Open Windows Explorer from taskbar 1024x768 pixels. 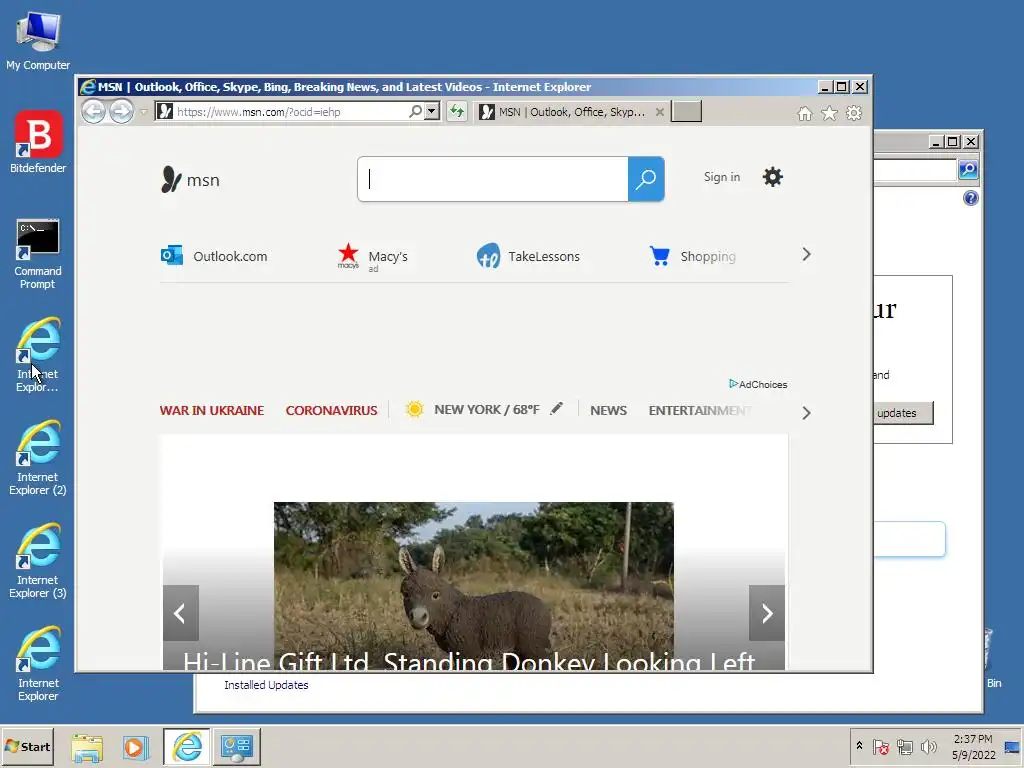pos(87,747)
